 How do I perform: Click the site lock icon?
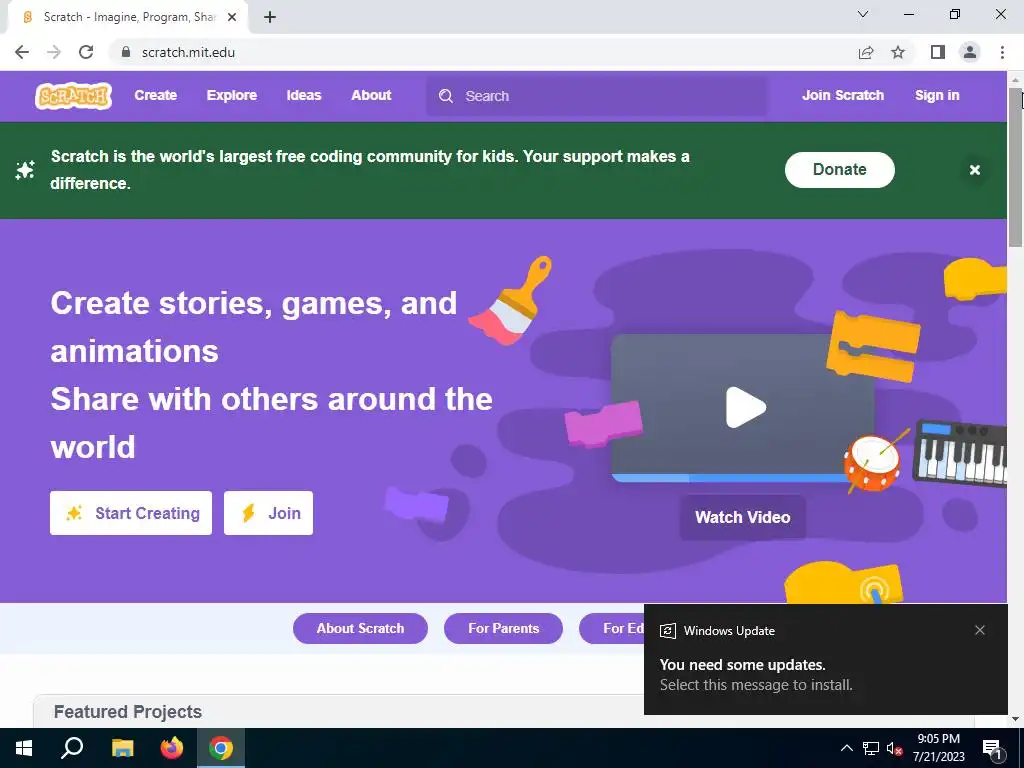[x=126, y=52]
